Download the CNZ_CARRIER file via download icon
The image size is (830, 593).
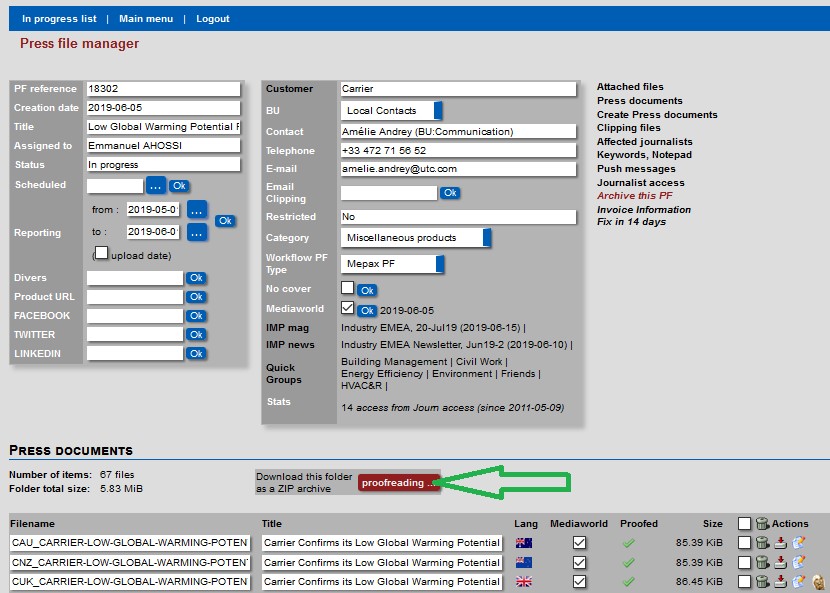coord(780,562)
